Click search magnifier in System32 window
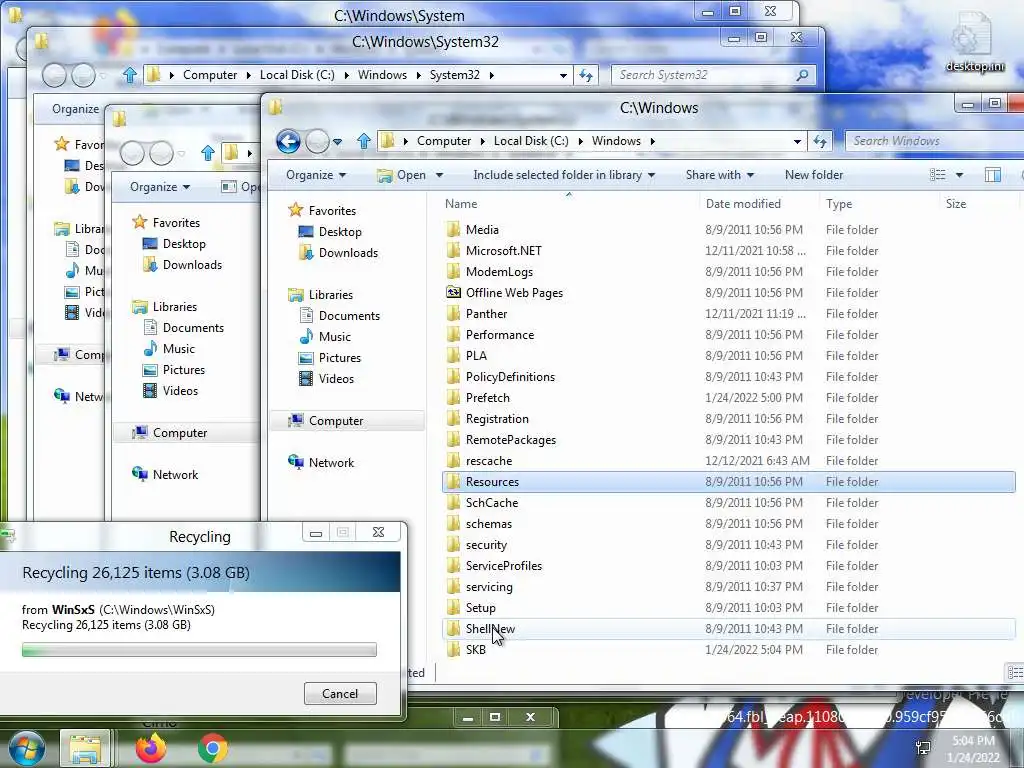 click(x=803, y=75)
